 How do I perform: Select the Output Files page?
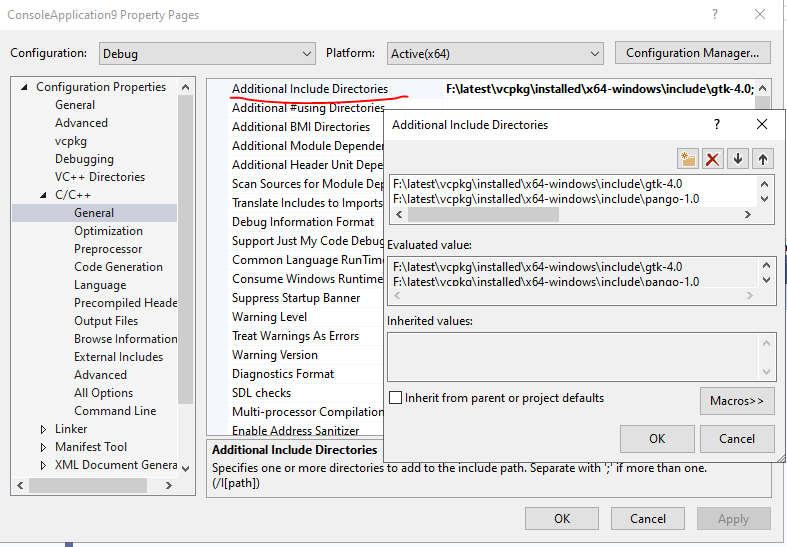(x=106, y=321)
